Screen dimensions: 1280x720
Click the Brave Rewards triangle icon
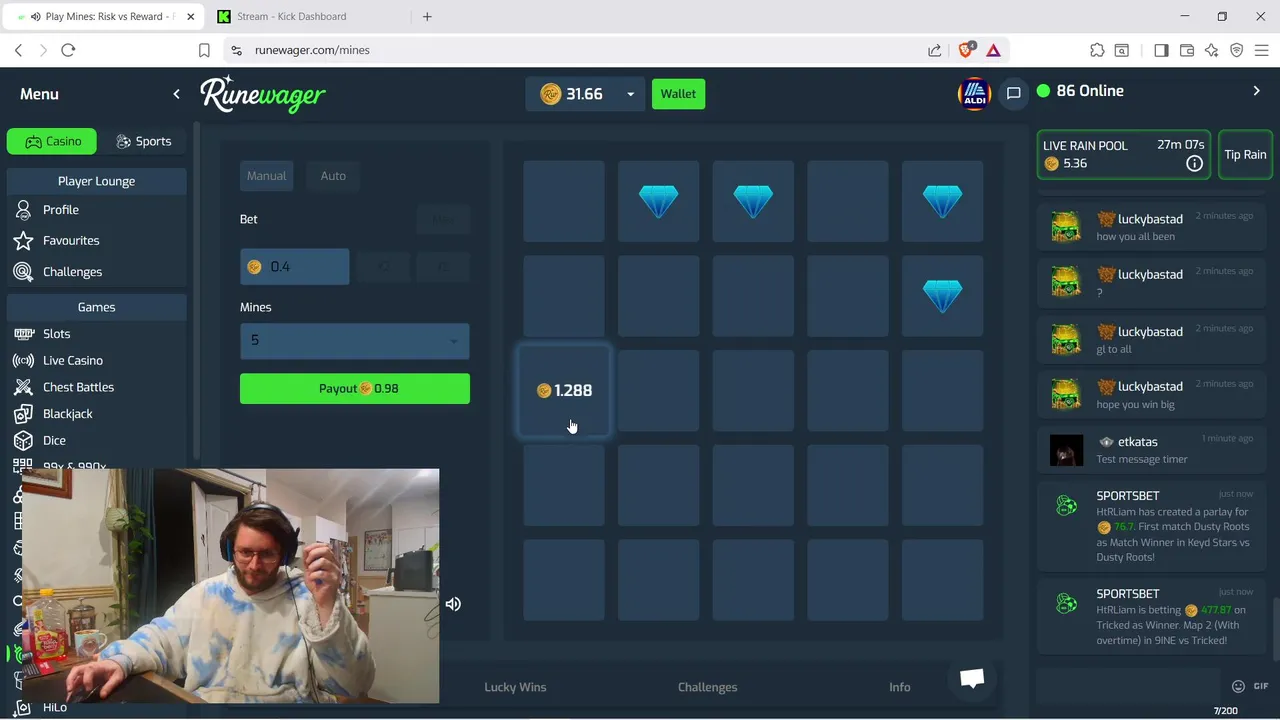[993, 50]
